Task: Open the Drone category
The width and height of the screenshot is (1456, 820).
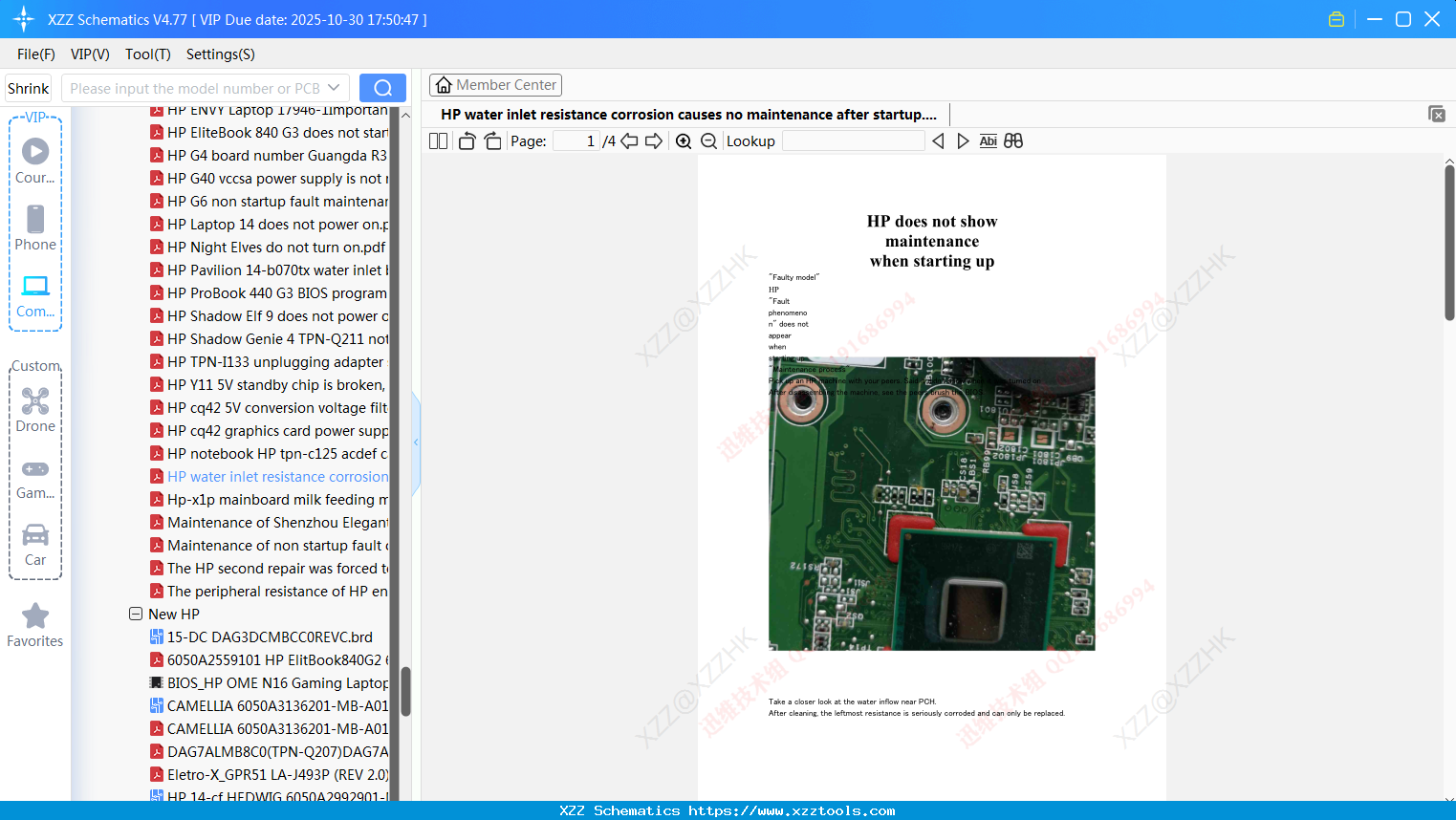Action: click(35, 410)
